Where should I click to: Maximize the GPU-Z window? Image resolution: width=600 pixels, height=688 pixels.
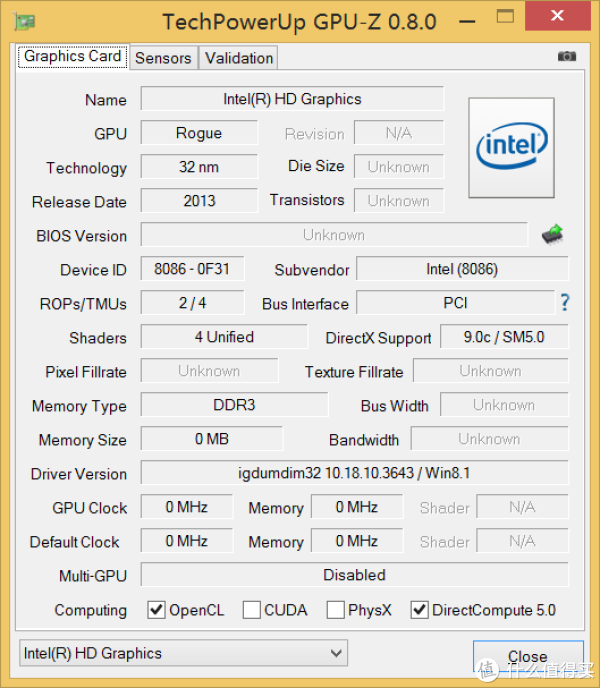505,17
